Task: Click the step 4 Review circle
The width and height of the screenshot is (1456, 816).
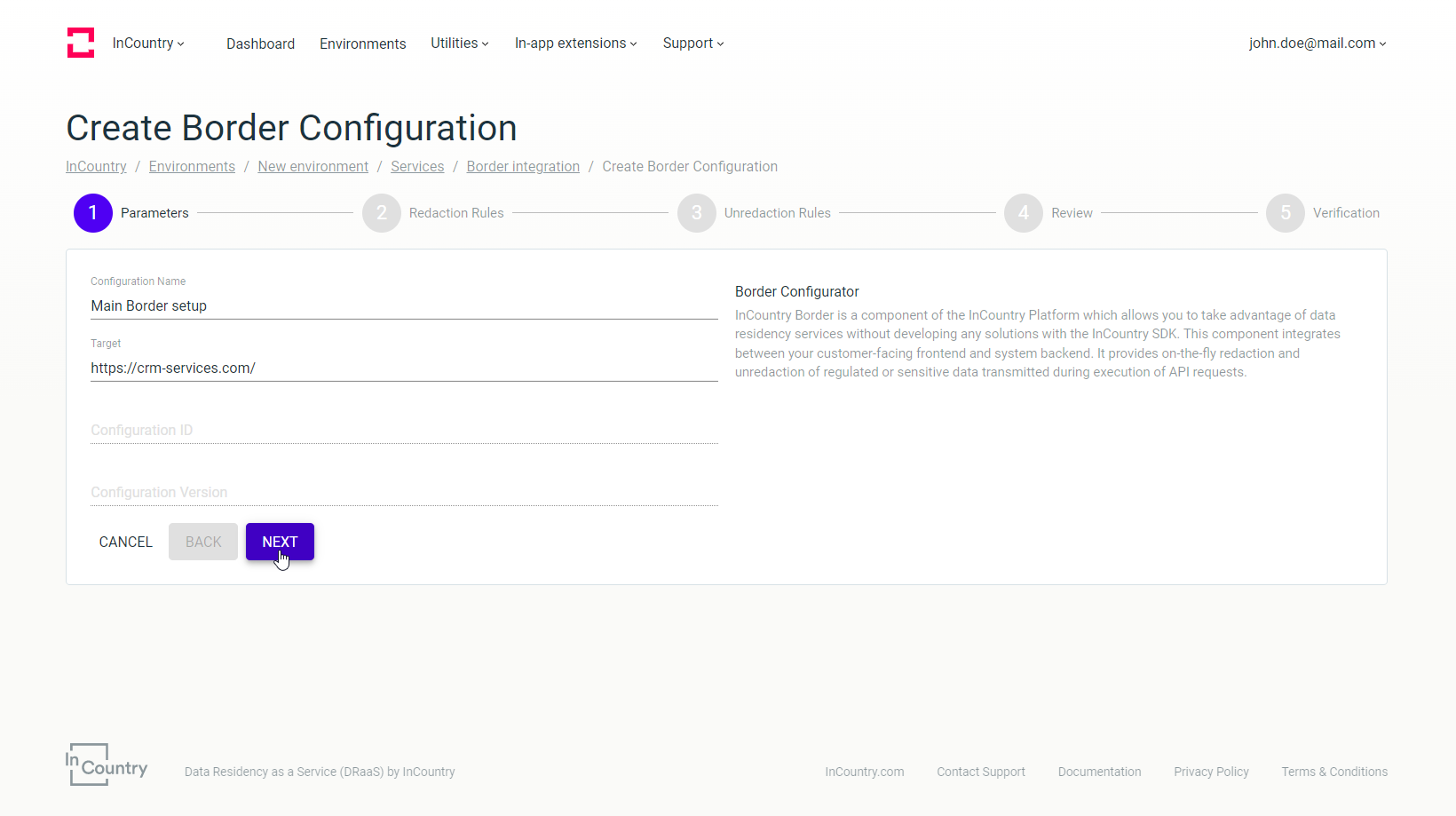Action: click(1024, 213)
